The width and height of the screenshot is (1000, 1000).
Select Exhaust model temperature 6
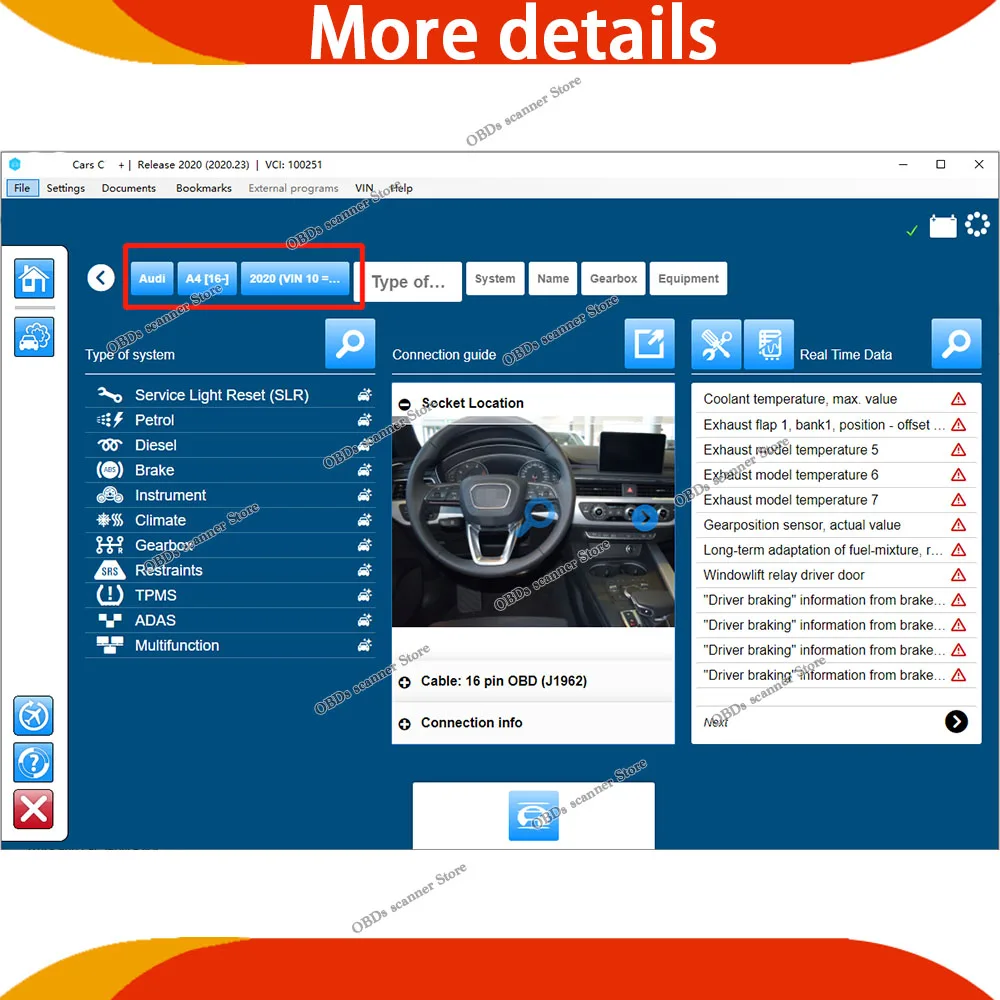[x=835, y=475]
